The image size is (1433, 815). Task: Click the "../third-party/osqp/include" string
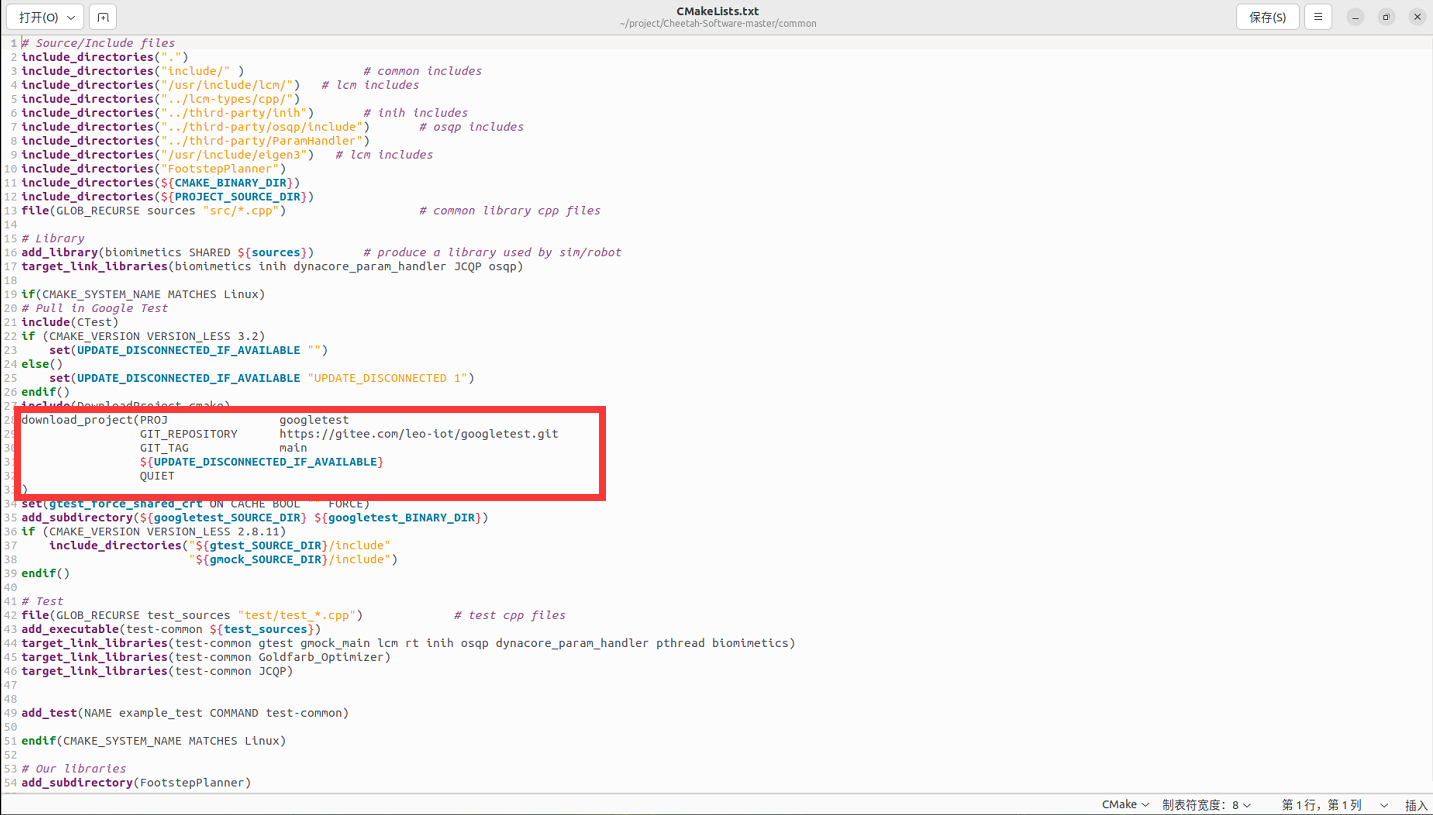tap(261, 127)
